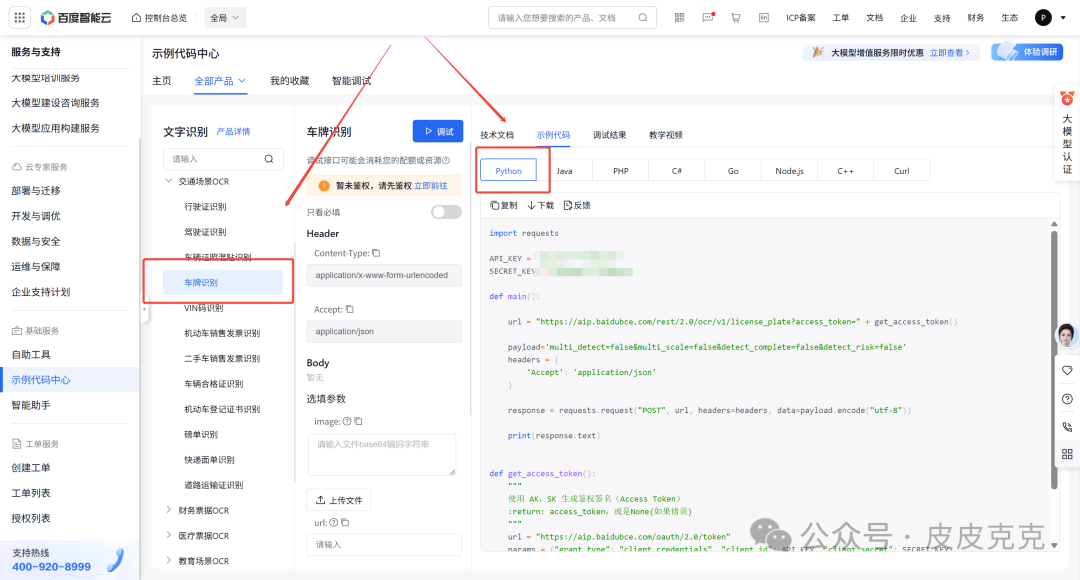Viewport: 1080px width, 580px height.
Task: Switch language via the En icon
Action: 764,18
